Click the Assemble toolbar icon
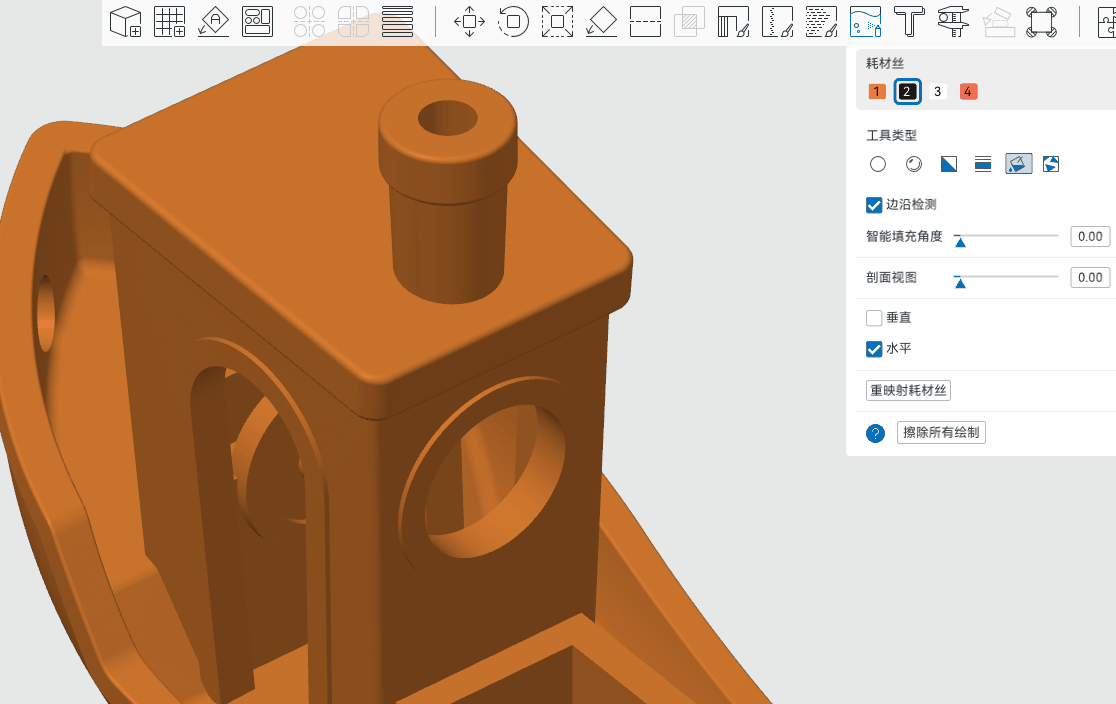This screenshot has width=1116, height=704. [x=997, y=21]
